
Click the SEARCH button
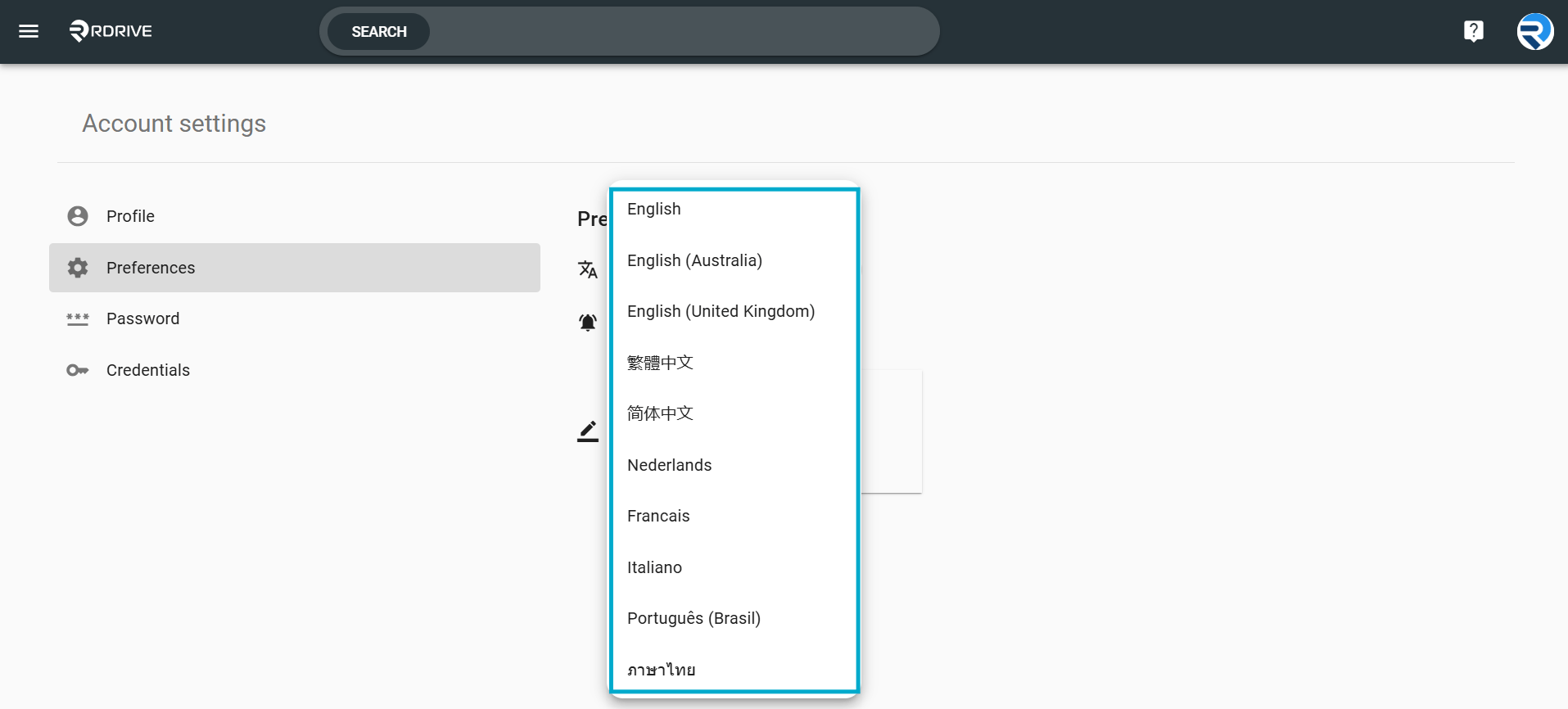pos(379,31)
